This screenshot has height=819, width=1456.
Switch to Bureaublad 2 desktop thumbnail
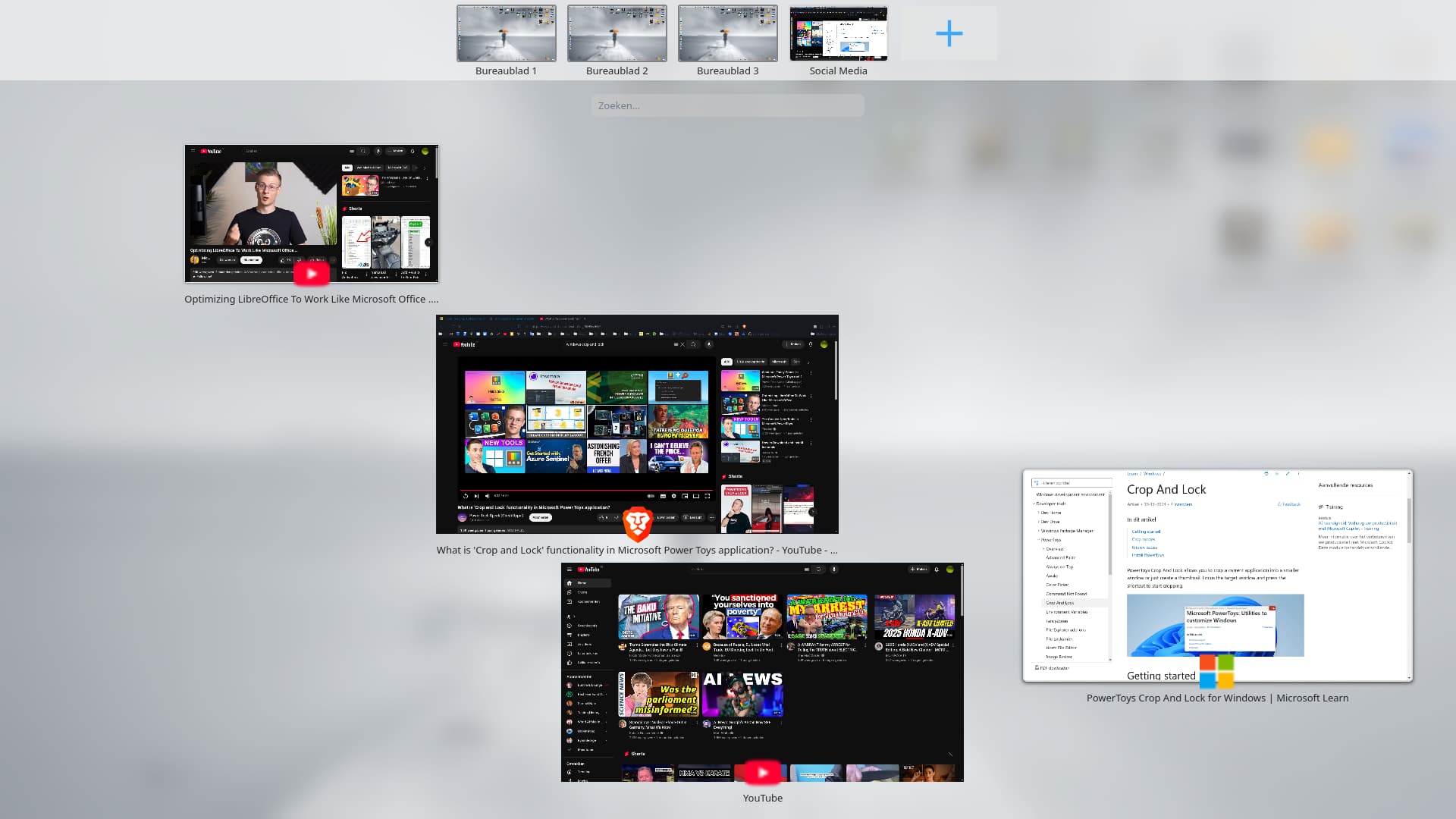point(617,33)
